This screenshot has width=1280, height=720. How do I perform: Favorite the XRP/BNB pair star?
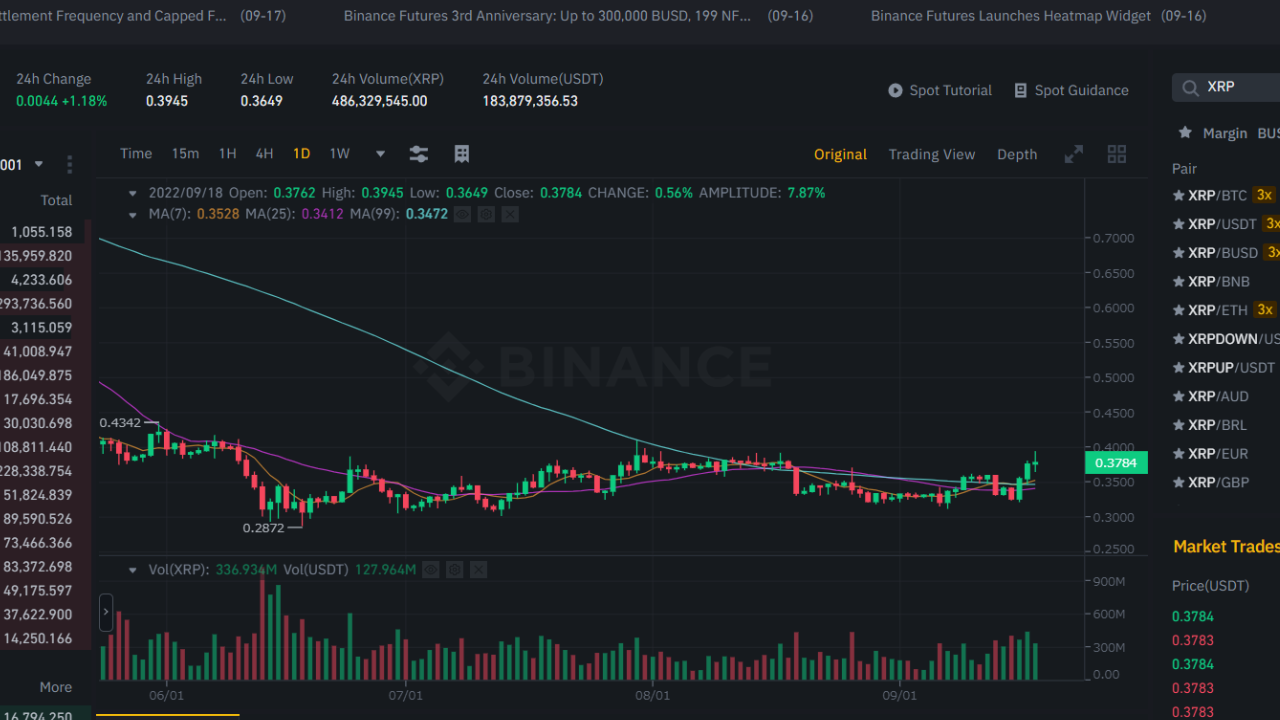pos(1179,281)
